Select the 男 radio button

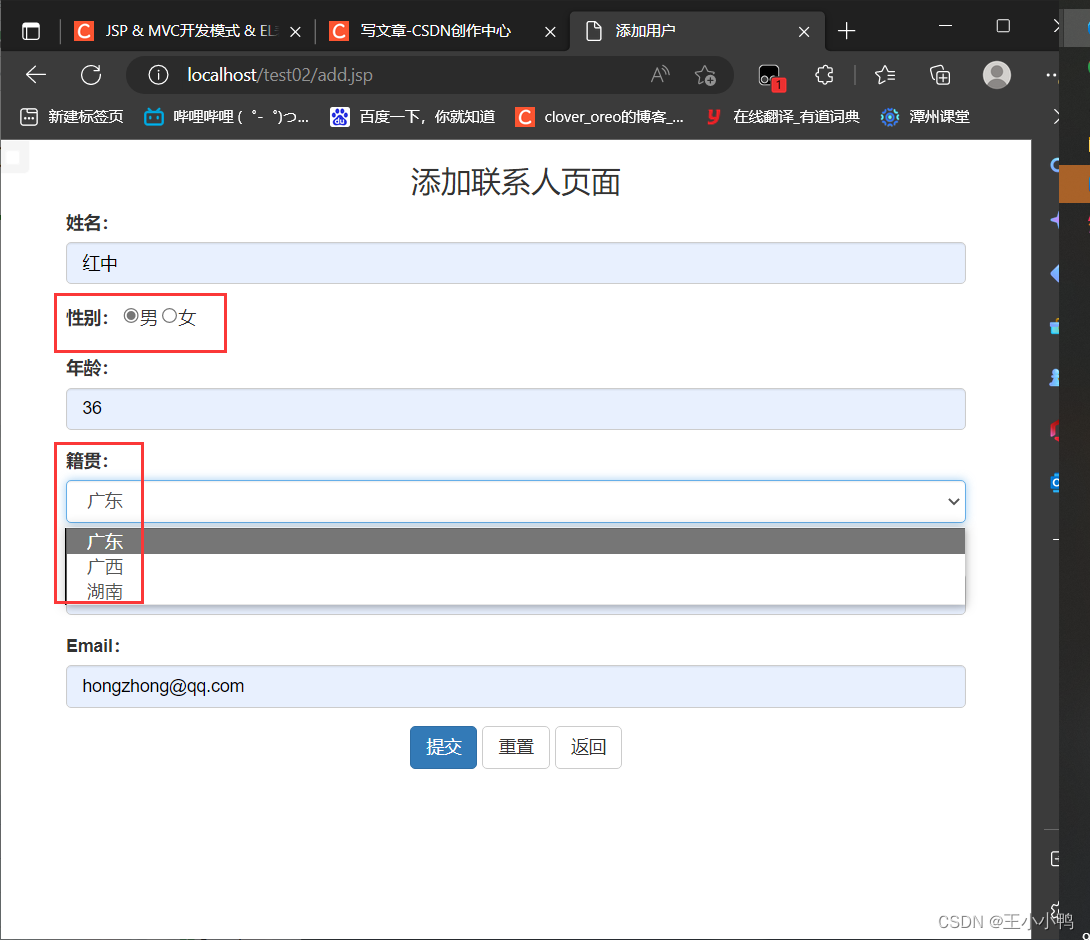(131, 316)
